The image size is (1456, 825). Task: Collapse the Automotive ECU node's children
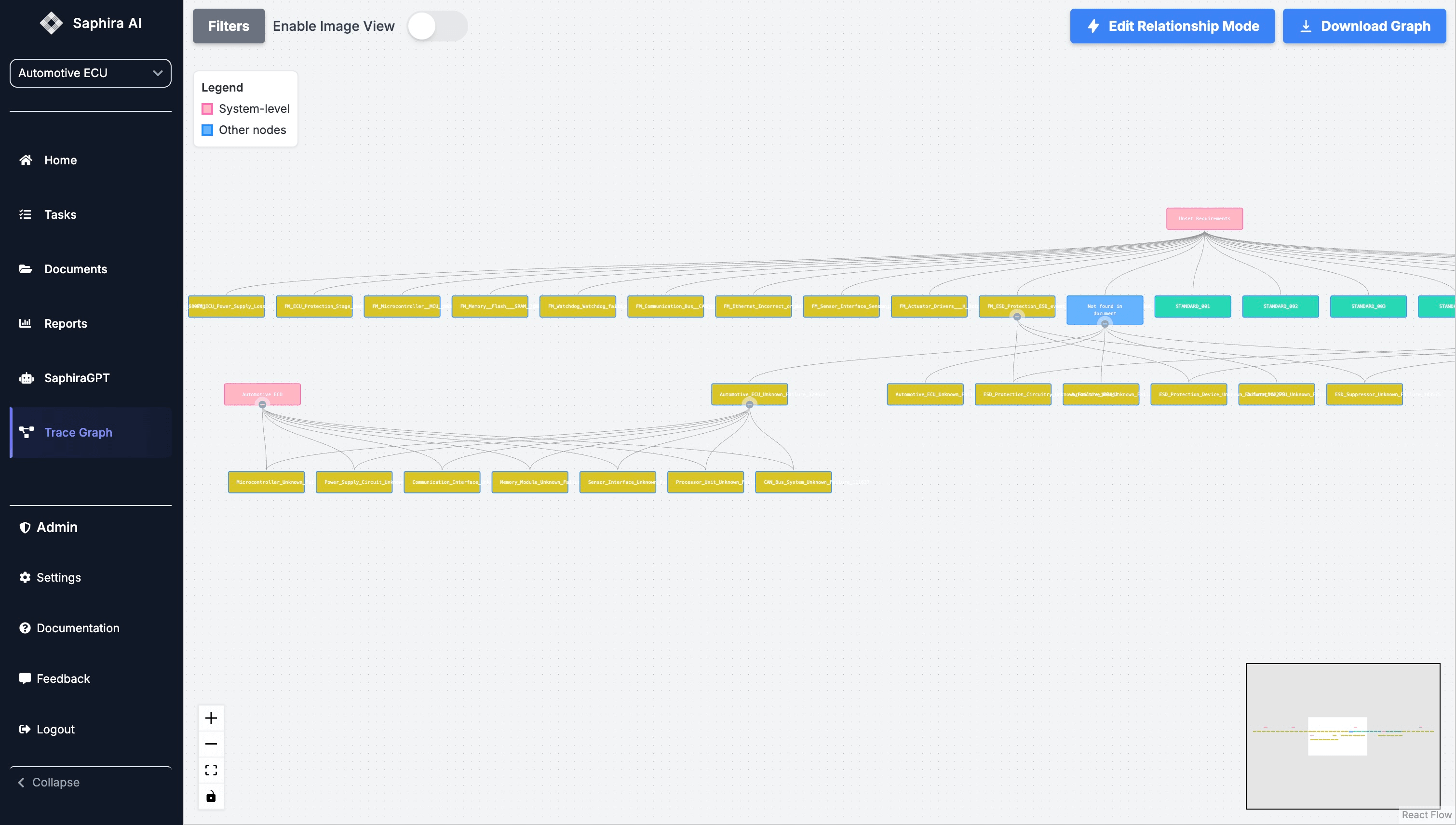tap(262, 405)
